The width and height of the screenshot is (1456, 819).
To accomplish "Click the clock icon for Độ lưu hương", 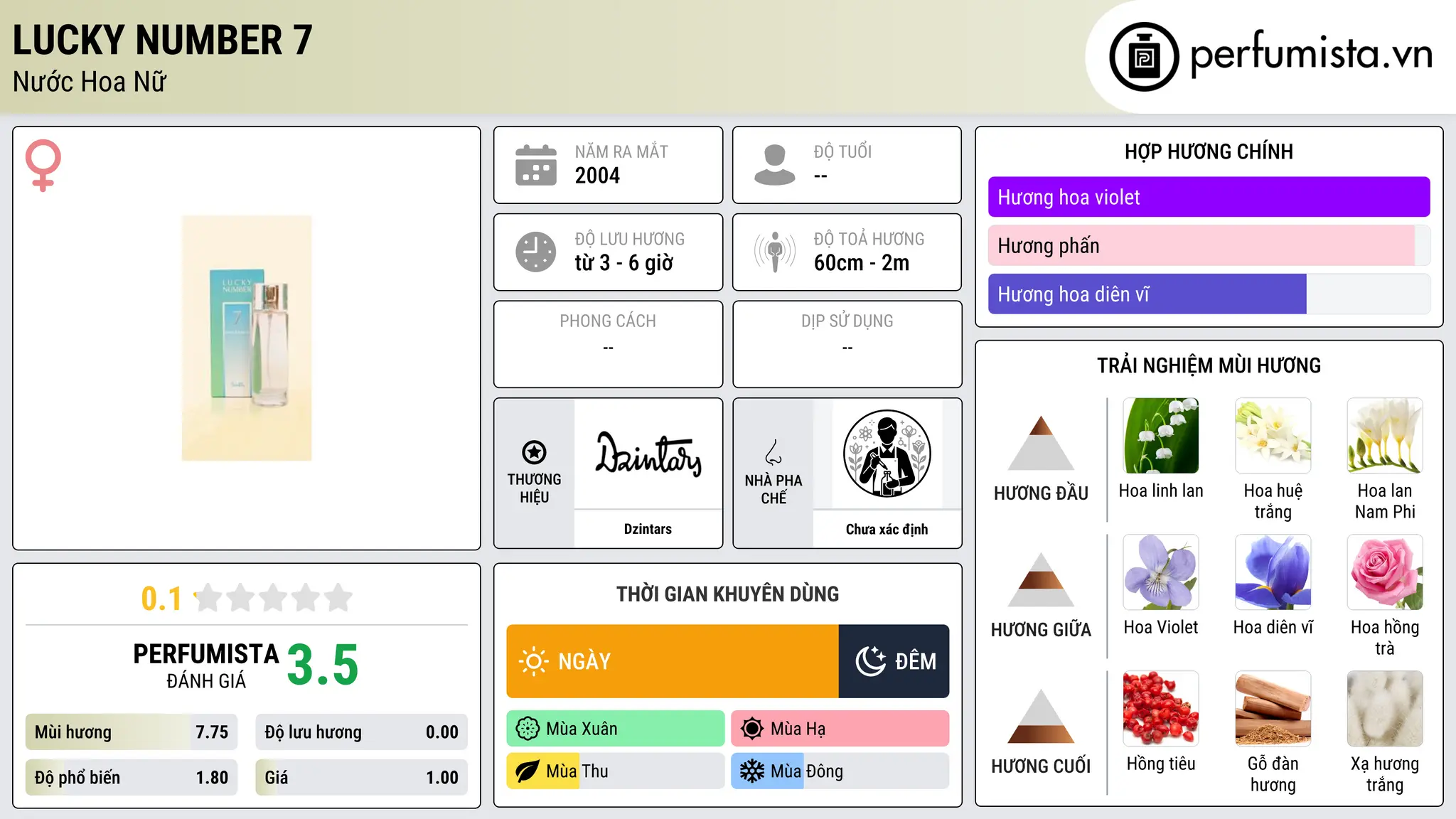I will pyautogui.click(x=536, y=252).
